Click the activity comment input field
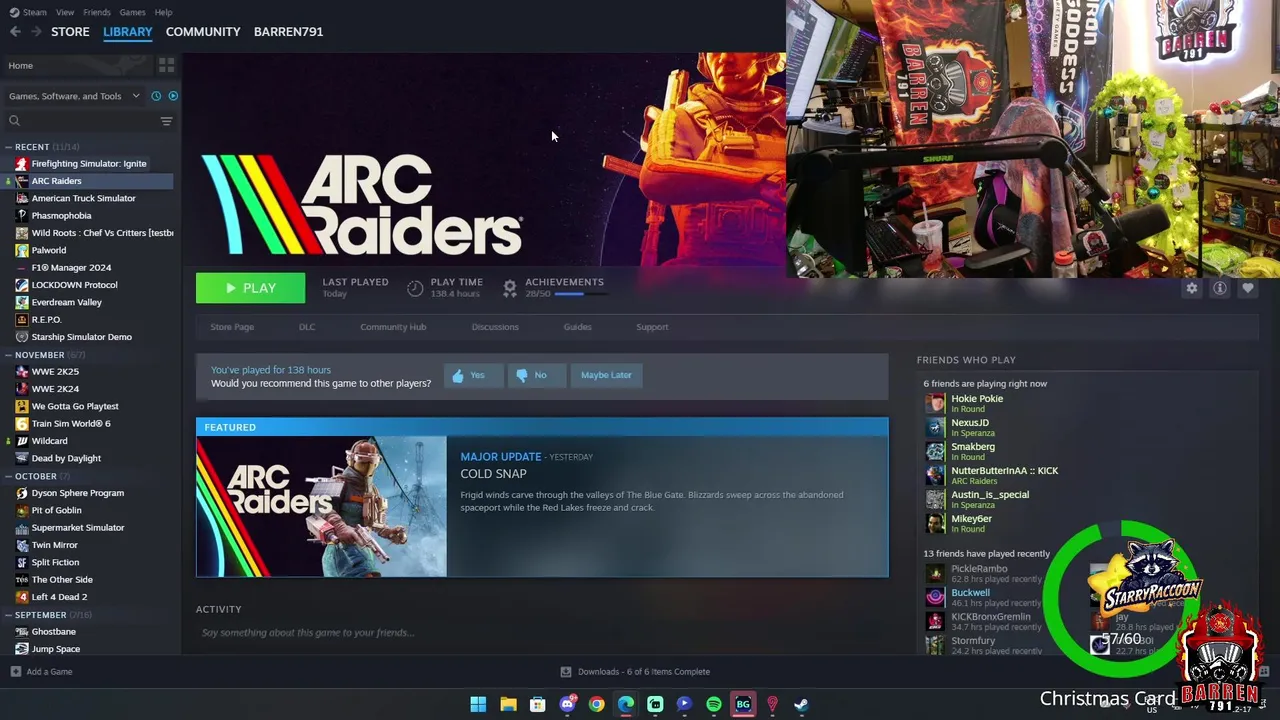The width and height of the screenshot is (1280, 720). (x=540, y=633)
